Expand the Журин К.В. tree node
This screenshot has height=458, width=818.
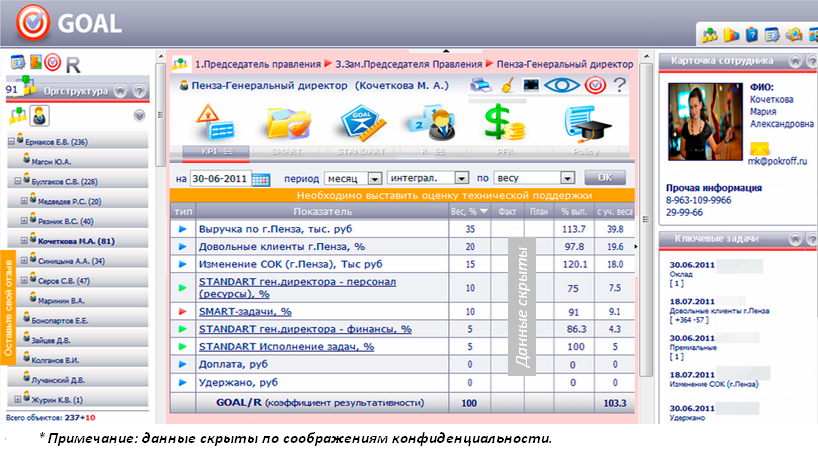18,400
